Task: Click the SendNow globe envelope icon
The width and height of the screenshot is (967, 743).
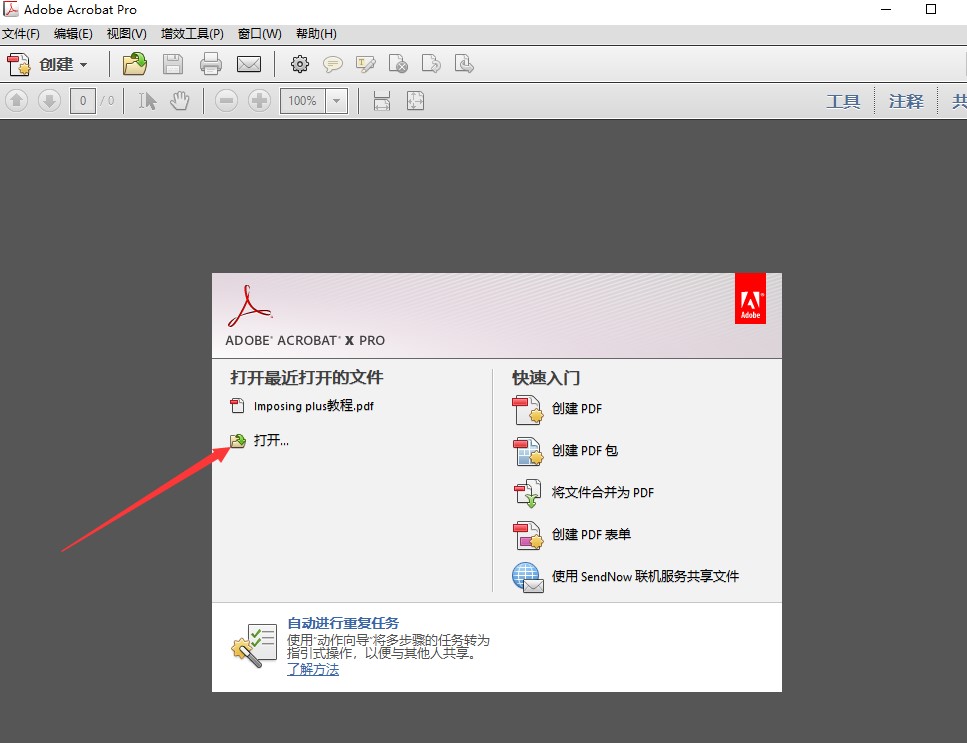Action: (x=528, y=577)
